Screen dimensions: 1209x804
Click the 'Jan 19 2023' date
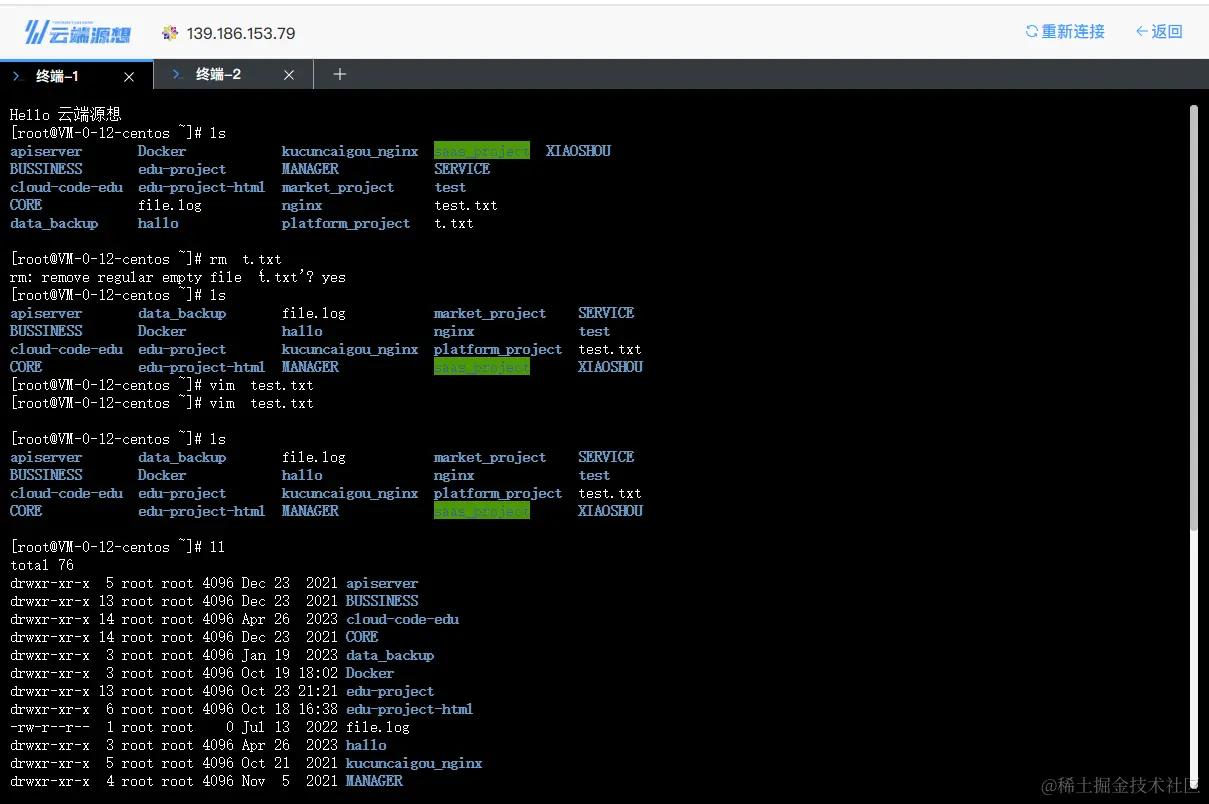[x=290, y=655]
